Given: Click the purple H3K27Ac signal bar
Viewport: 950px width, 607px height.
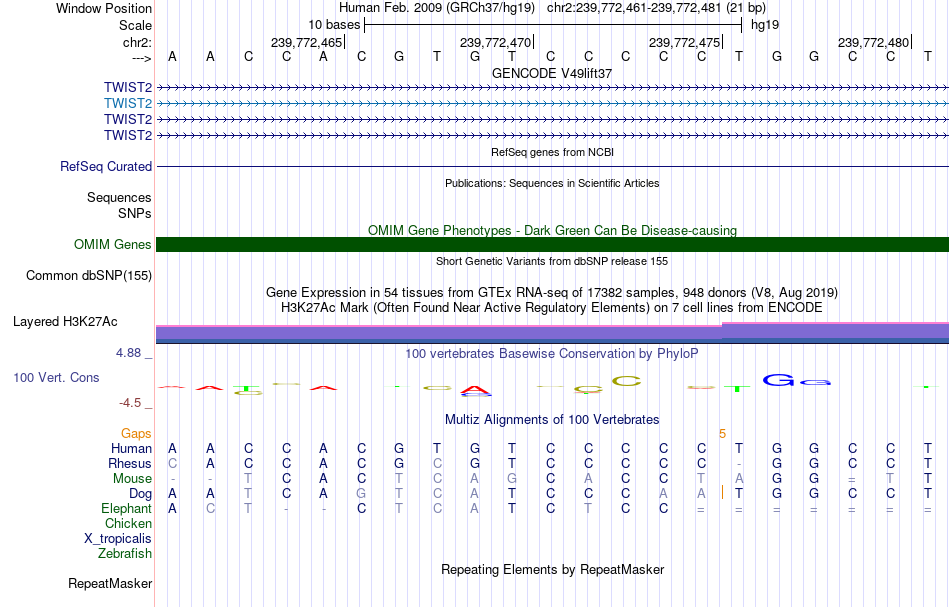Looking at the screenshot, I should (x=552, y=334).
